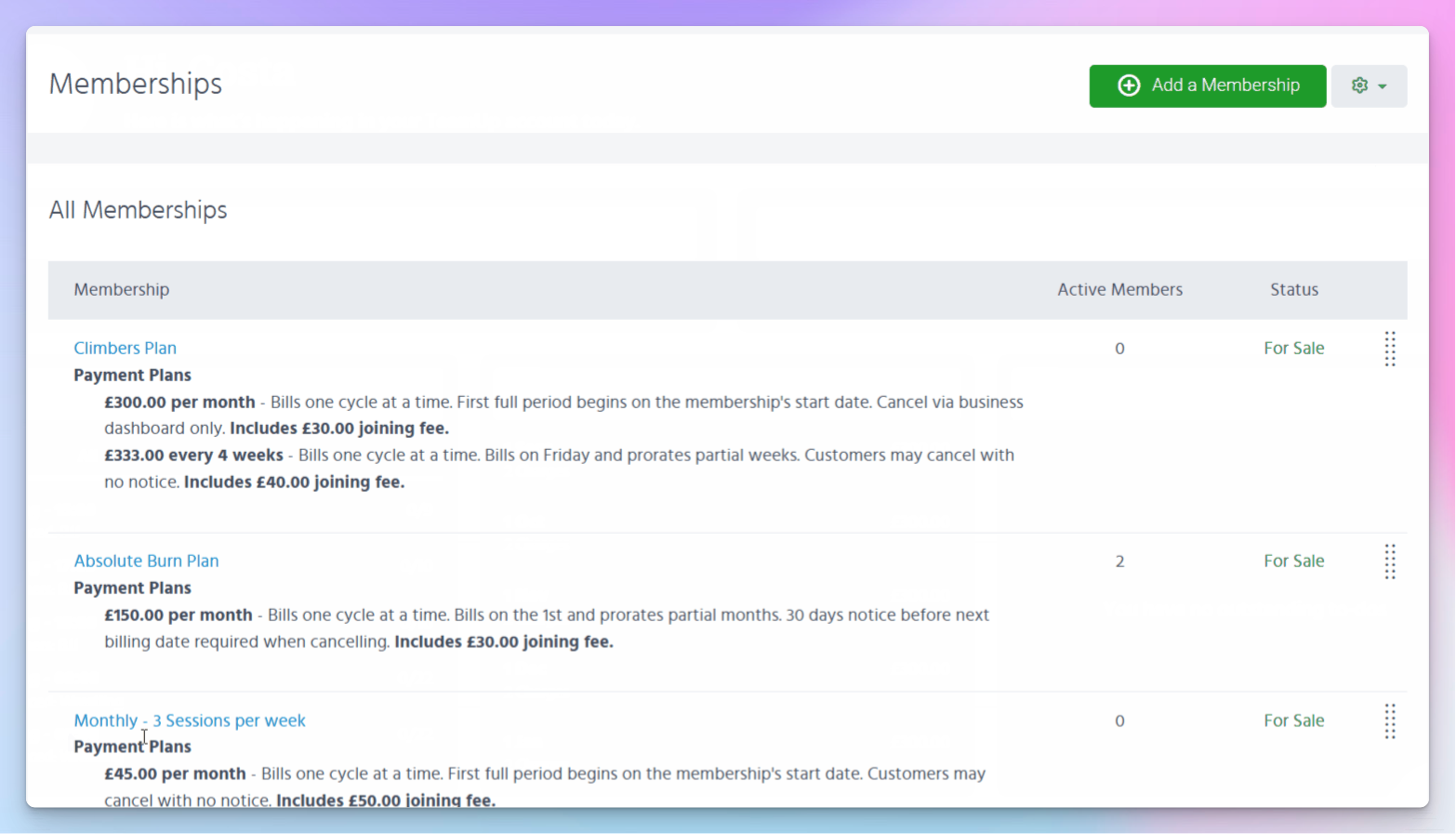Select For Sale status of Climbers Plan
The image size is (1456, 834).
click(1293, 348)
